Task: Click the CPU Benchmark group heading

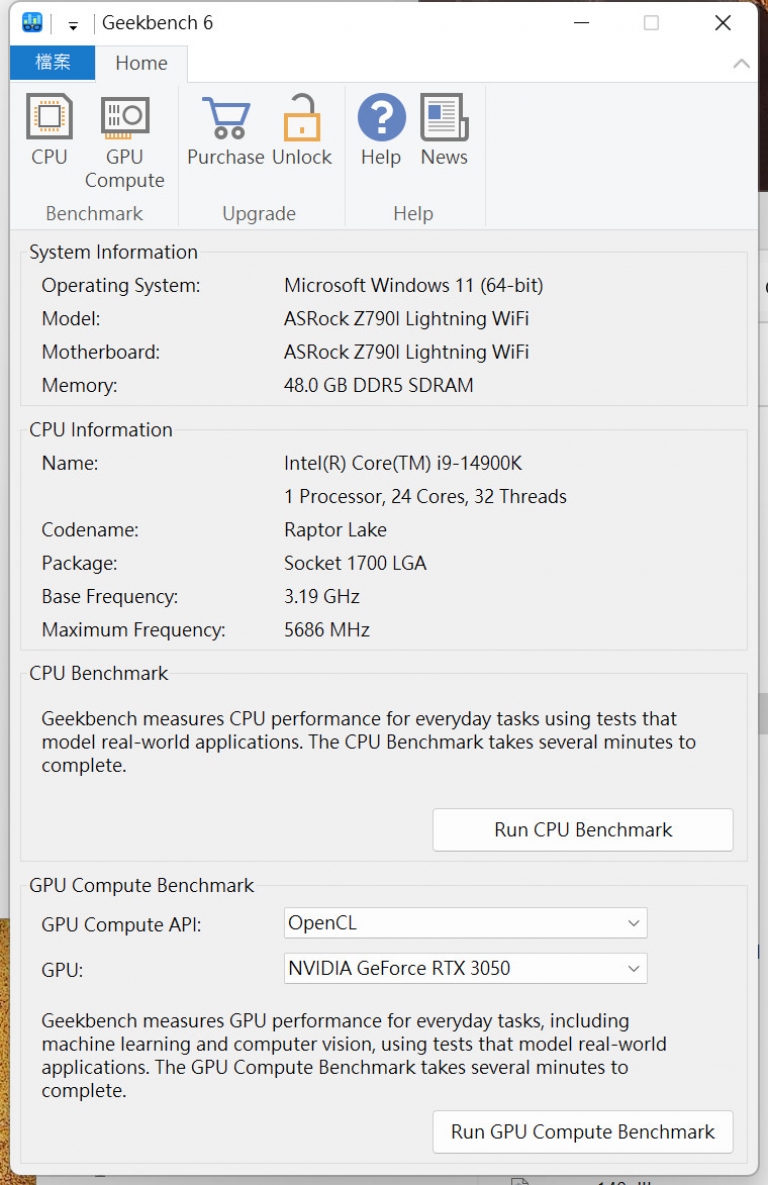Action: (x=98, y=673)
